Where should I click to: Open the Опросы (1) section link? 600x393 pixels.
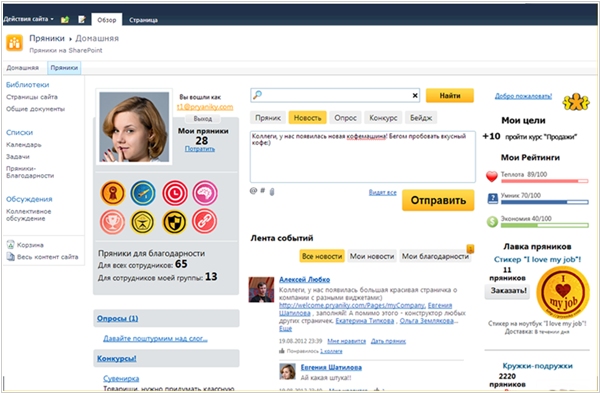tap(117, 318)
